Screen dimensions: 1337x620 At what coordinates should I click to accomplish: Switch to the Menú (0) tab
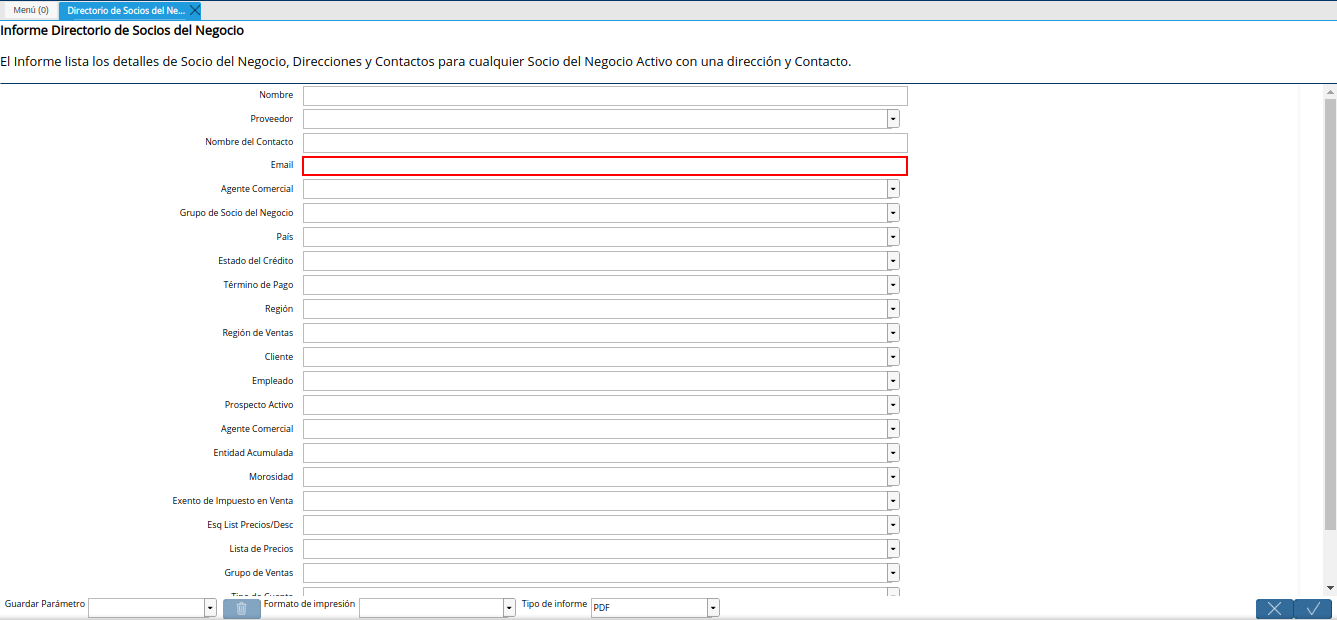(x=31, y=10)
